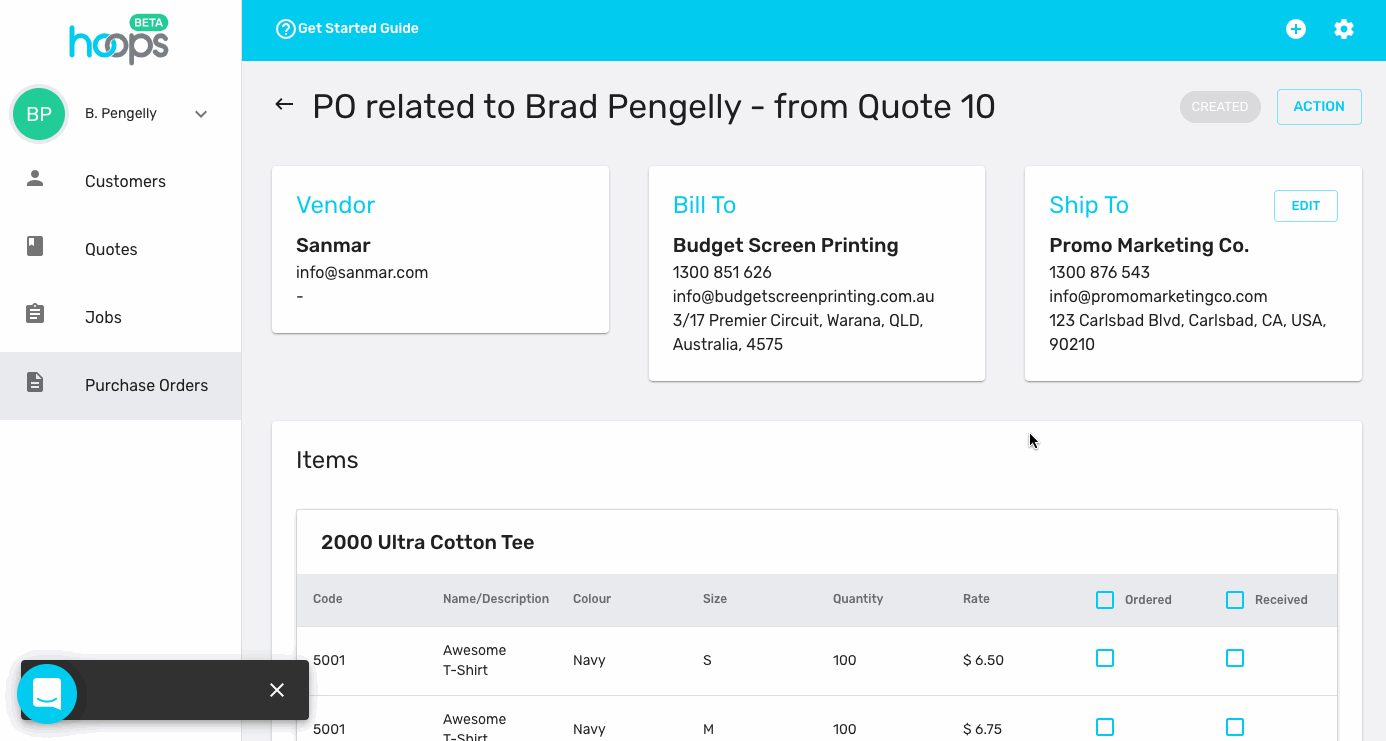Open the Get Started Guide help icon
Screen dimensions: 1386x741
286,29
